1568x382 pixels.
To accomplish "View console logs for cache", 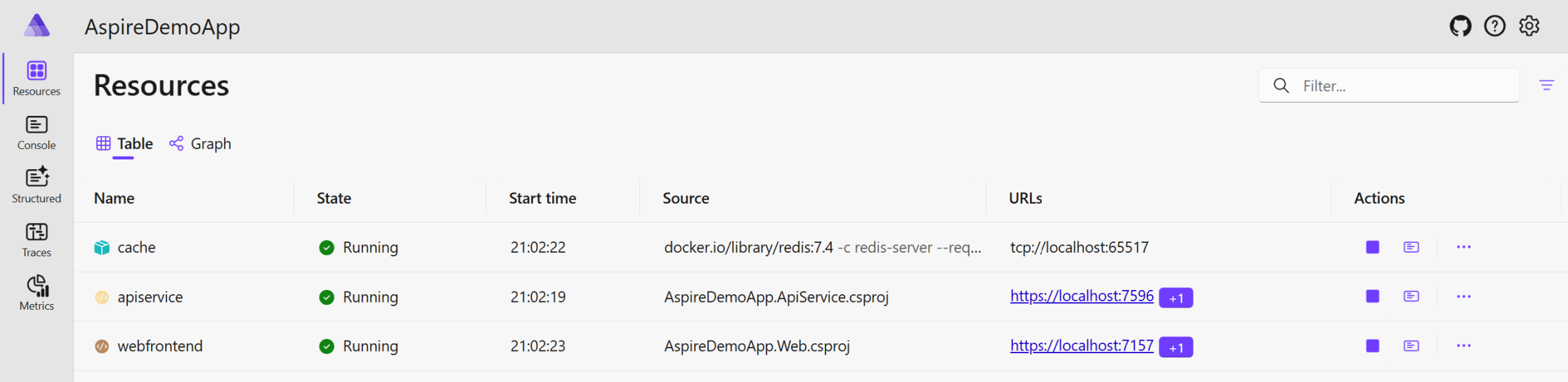I will tap(1411, 247).
